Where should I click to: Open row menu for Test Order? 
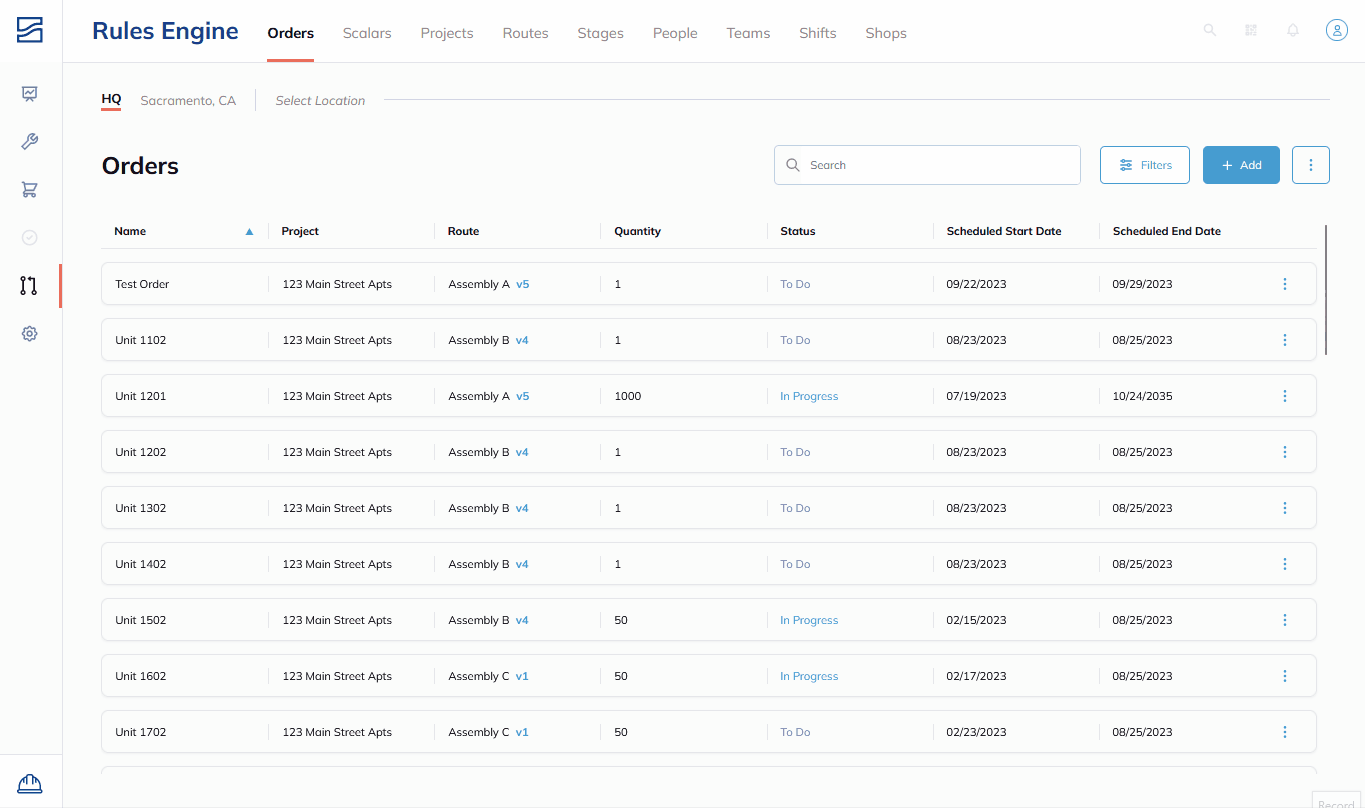pos(1285,284)
